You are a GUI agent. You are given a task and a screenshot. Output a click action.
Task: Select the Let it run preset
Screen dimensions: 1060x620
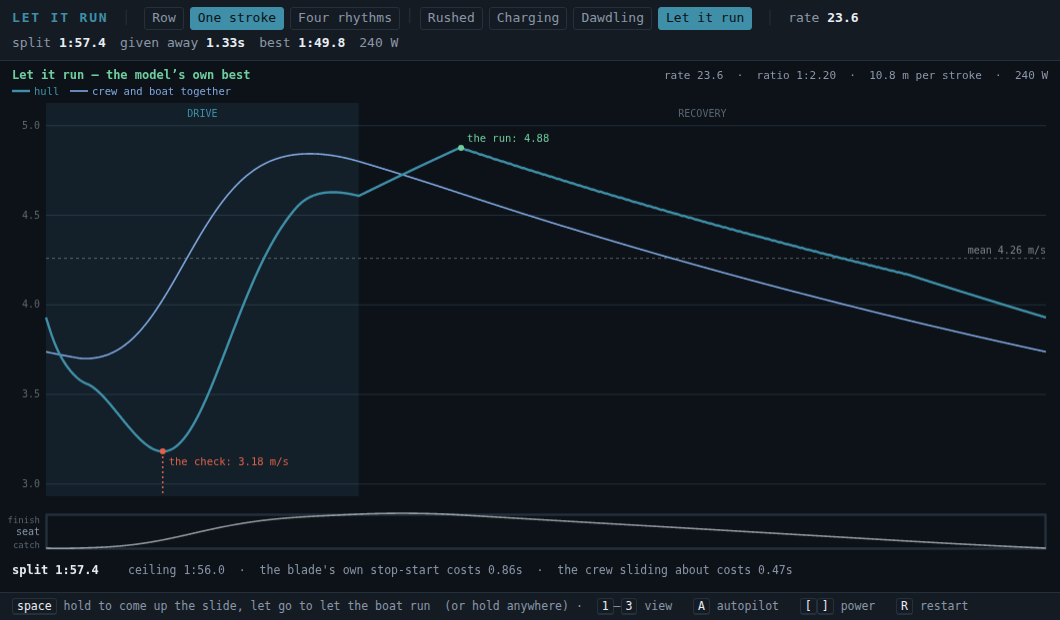pos(704,18)
